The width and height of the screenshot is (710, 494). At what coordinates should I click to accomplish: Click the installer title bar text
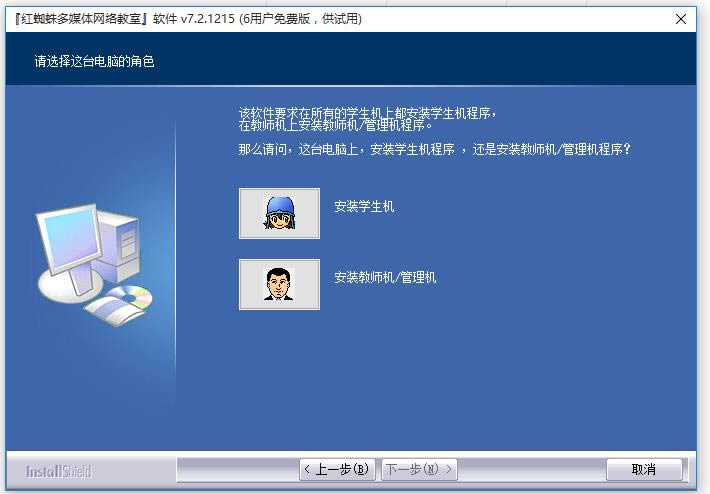pos(188,19)
